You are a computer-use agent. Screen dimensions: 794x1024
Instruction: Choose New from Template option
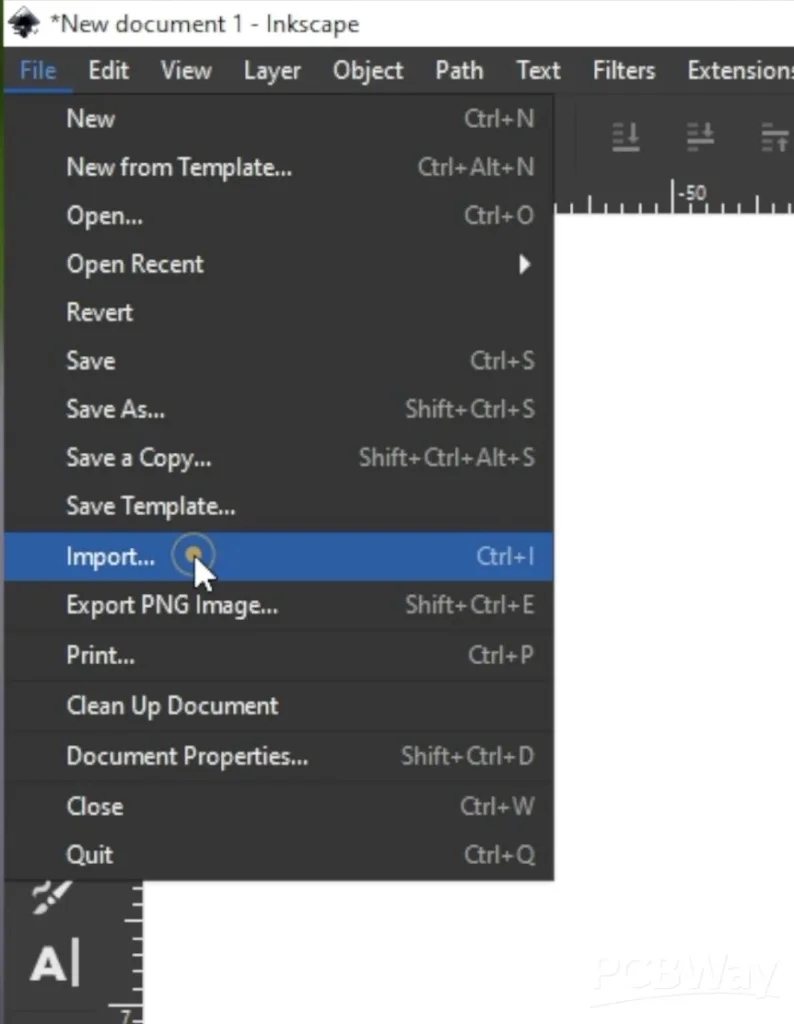179,167
